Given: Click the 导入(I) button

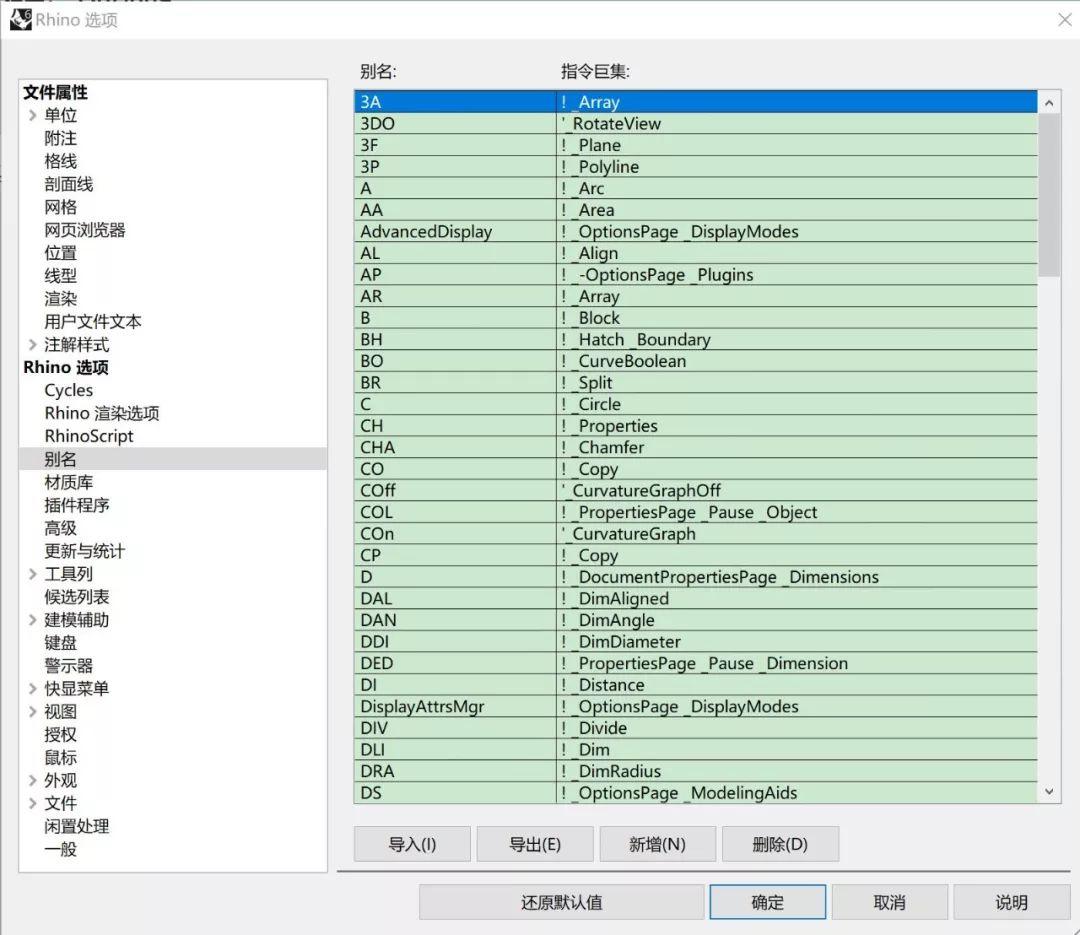Looking at the screenshot, I should point(412,844).
